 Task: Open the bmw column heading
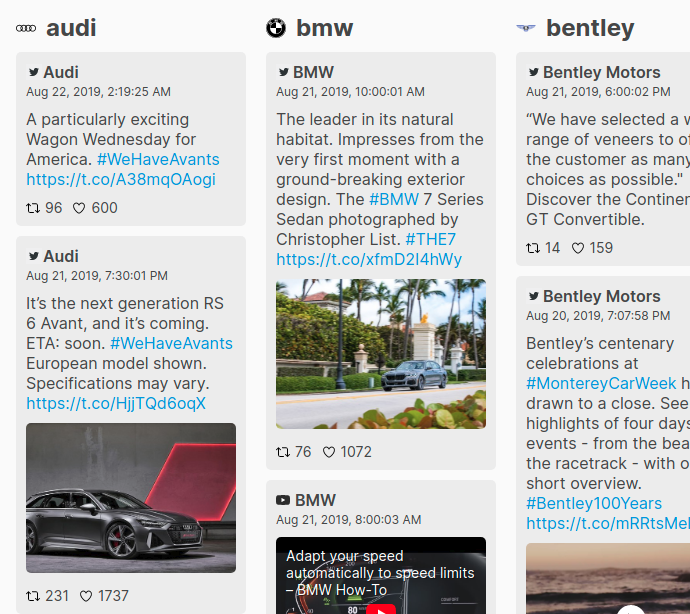[324, 28]
